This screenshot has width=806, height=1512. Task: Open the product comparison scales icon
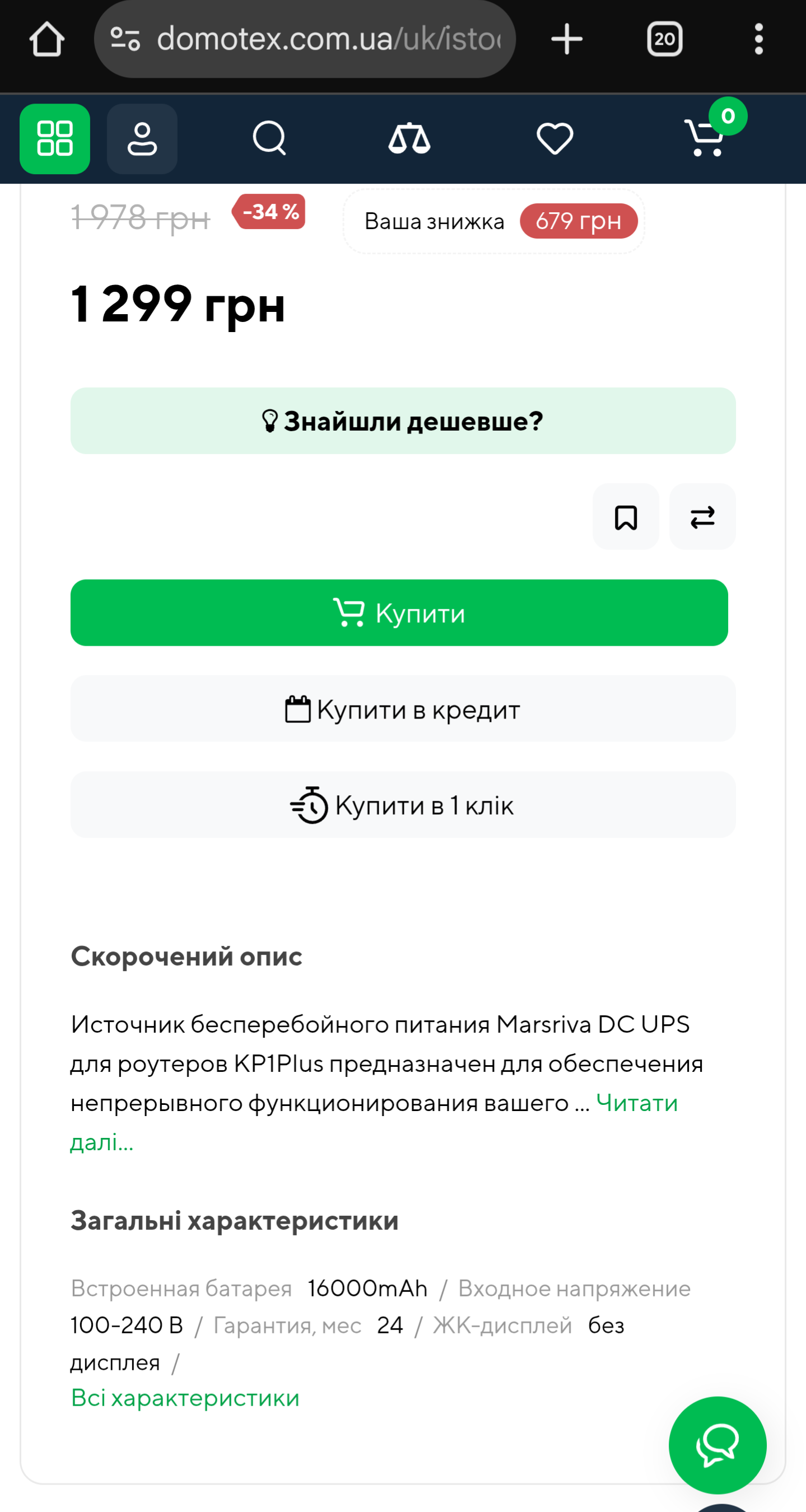click(409, 138)
